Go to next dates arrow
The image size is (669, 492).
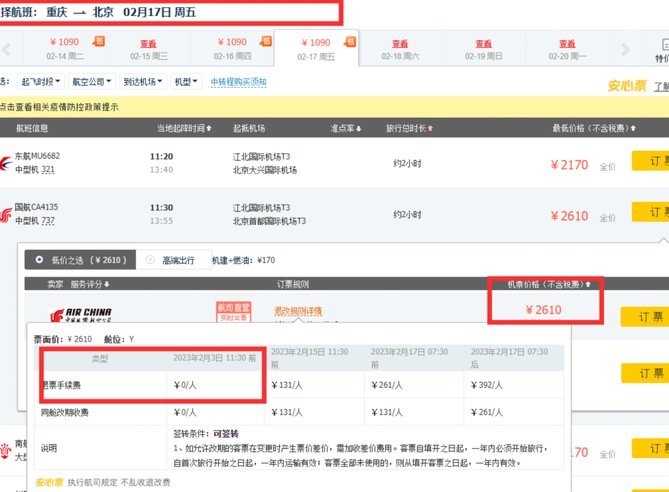[625, 49]
